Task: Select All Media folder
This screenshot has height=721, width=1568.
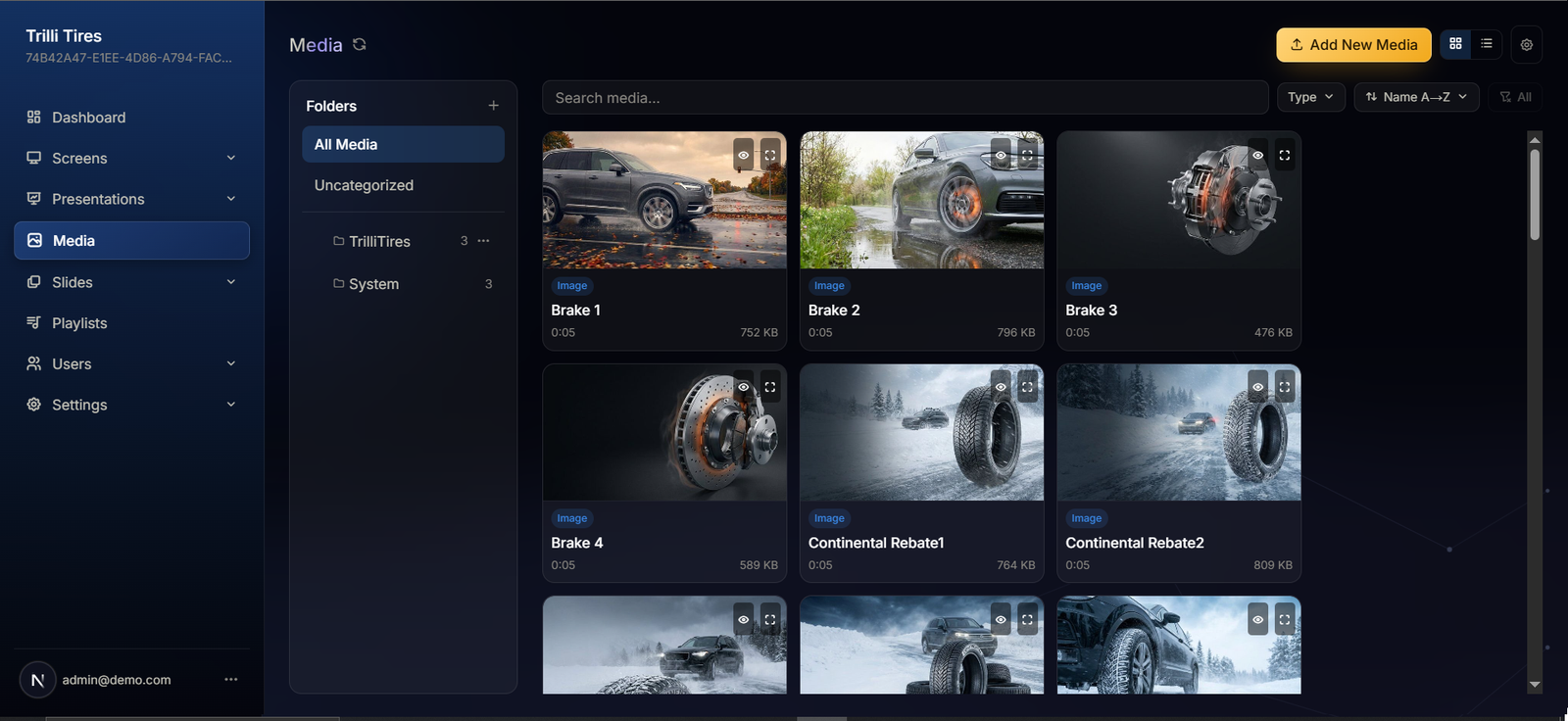Action: (x=403, y=144)
